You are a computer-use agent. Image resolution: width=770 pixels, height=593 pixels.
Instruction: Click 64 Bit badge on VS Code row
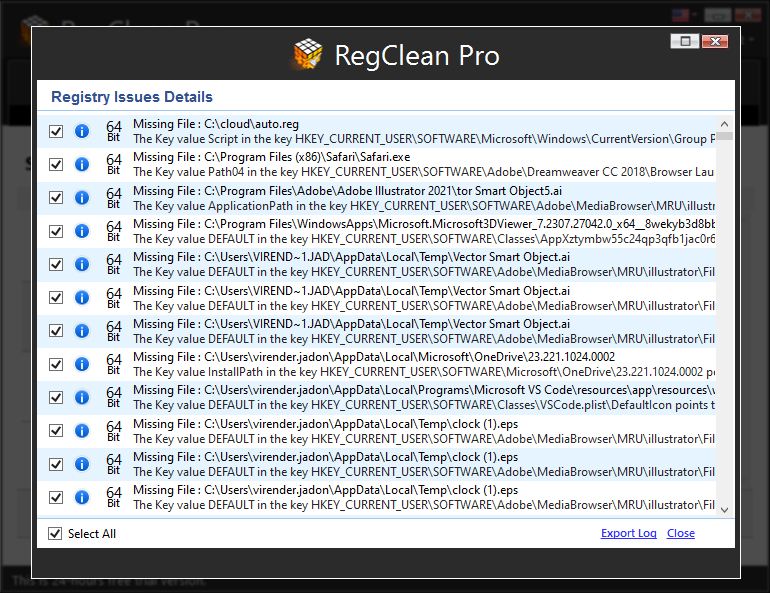point(113,397)
